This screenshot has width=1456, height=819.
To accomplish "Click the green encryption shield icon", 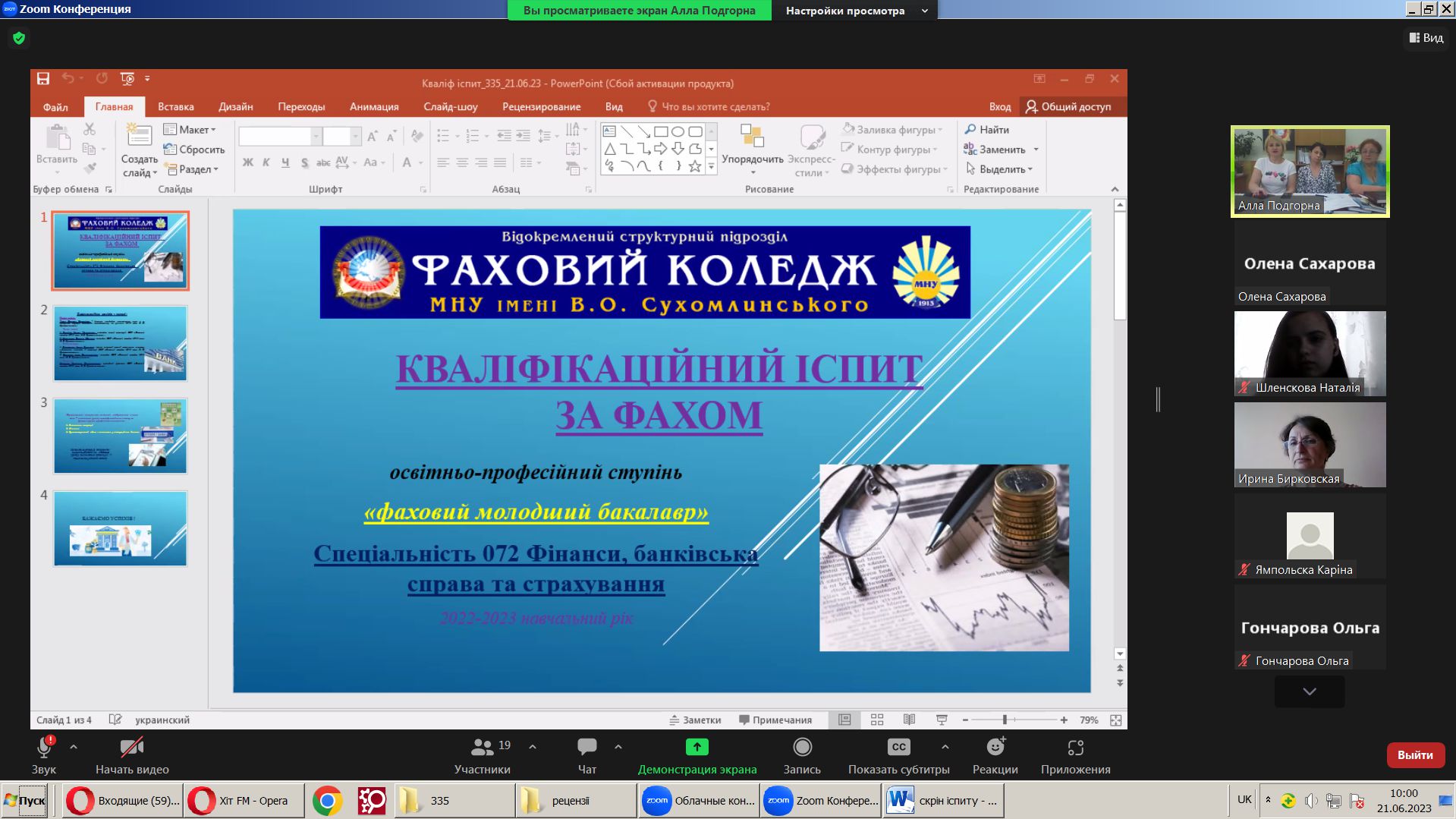I will coord(19,38).
